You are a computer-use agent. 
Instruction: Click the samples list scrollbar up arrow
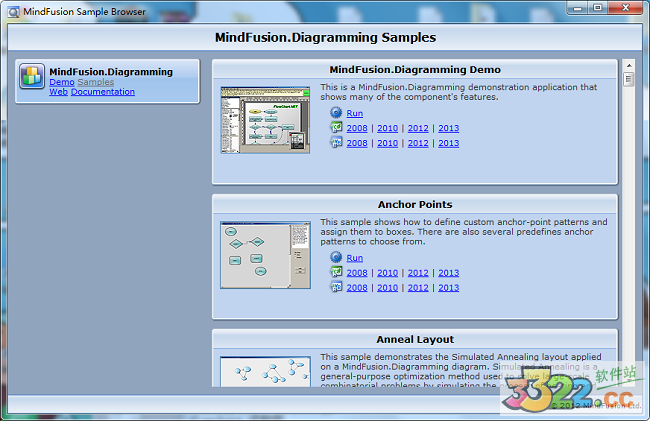[629, 65]
